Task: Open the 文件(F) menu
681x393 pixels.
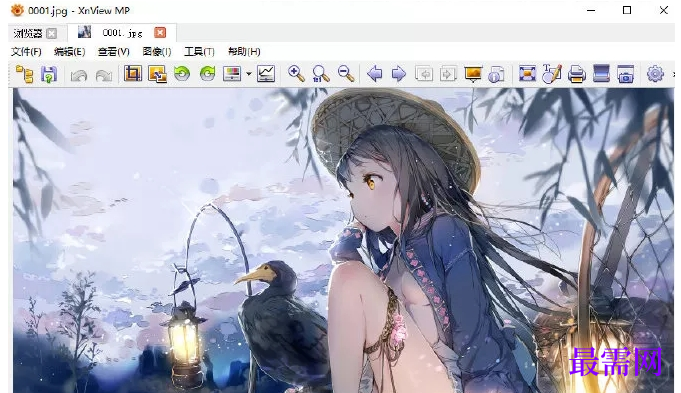Action: 26,52
